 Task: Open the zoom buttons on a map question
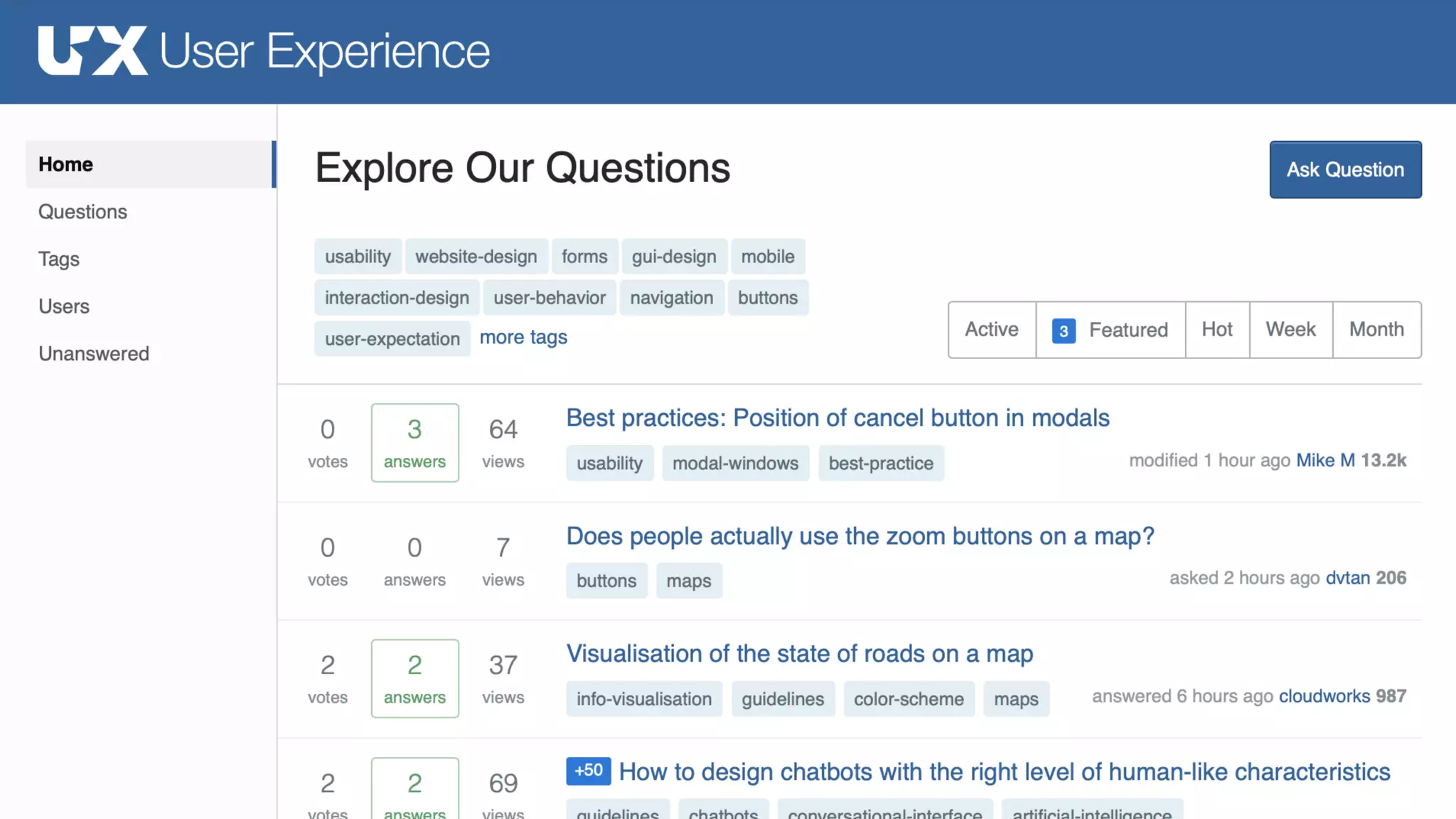(860, 536)
